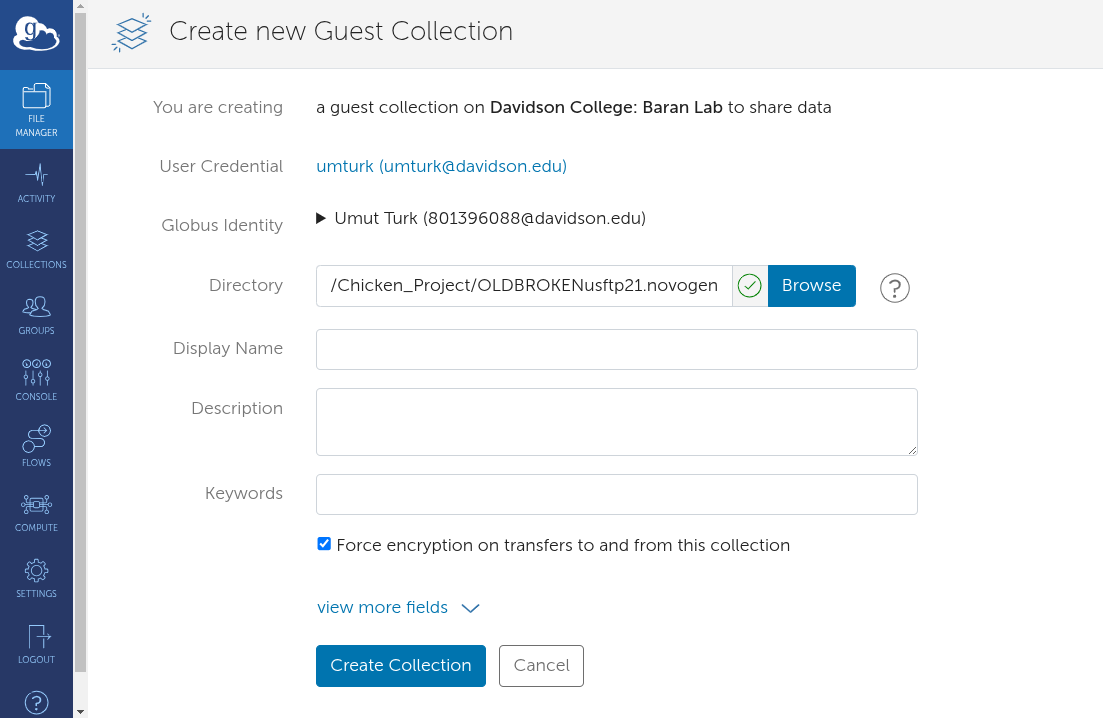Click the Keywords input field

[617, 494]
